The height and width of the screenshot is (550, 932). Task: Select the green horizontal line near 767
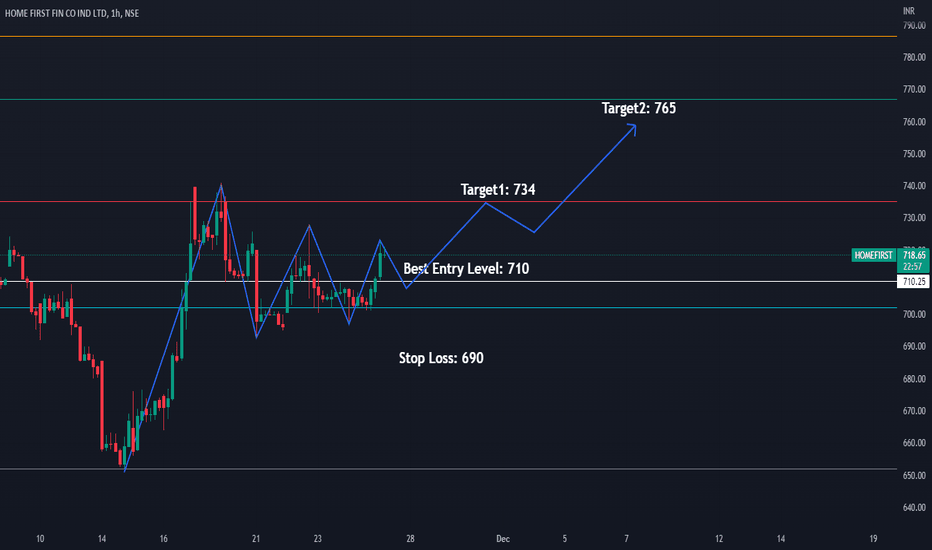point(448,100)
